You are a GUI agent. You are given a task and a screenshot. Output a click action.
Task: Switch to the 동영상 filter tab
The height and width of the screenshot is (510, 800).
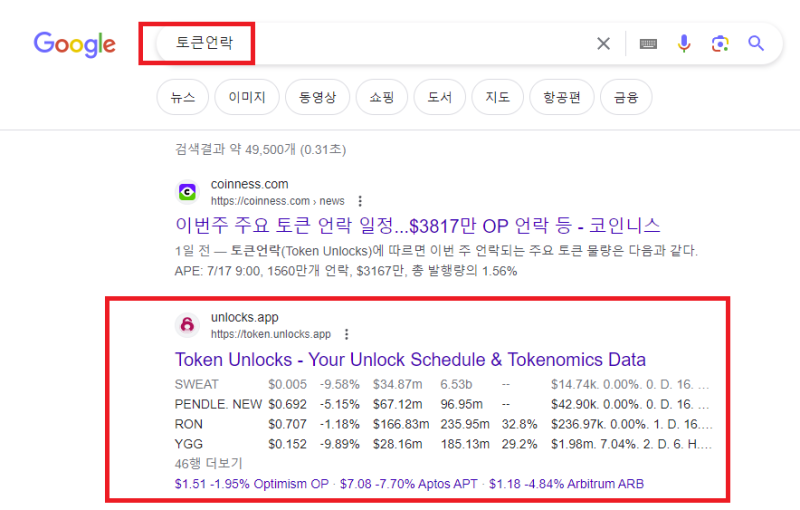pyautogui.click(x=317, y=97)
